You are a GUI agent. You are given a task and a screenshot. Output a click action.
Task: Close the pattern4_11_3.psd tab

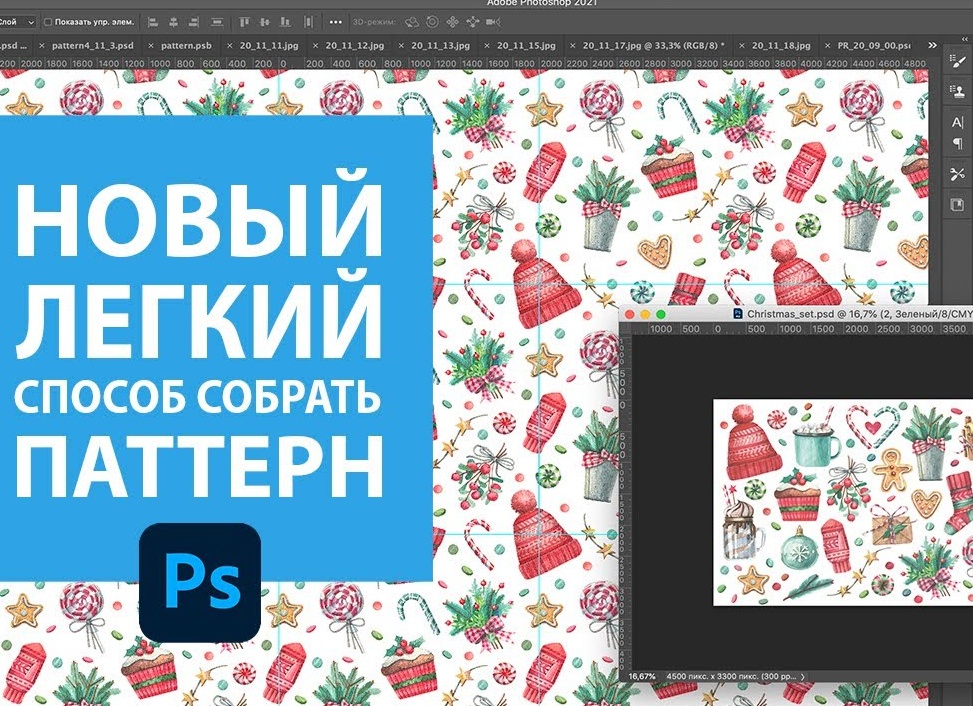click(42, 46)
